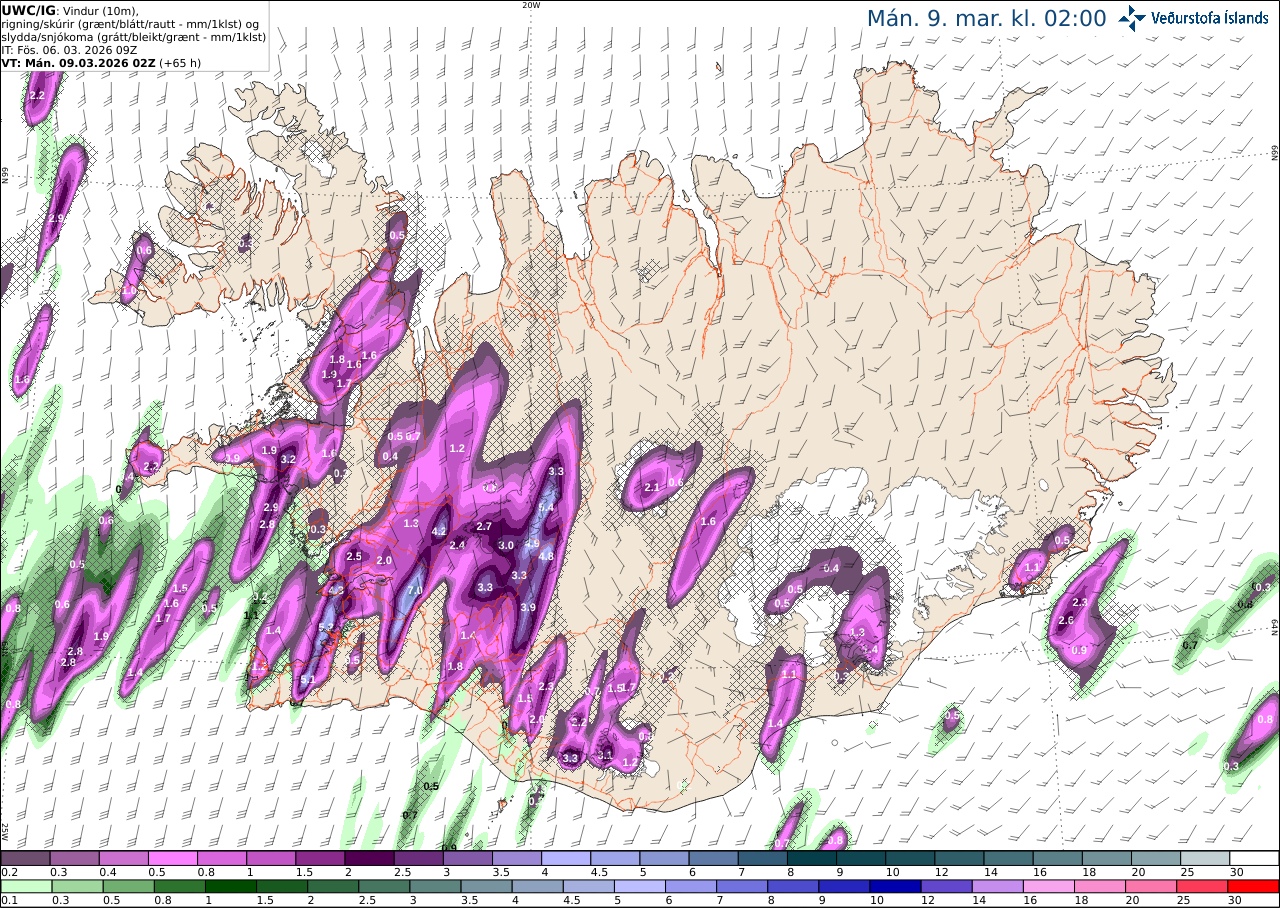The image size is (1280, 908).
Task: Click the 4.2 precipitation value on map
Action: click(x=438, y=532)
